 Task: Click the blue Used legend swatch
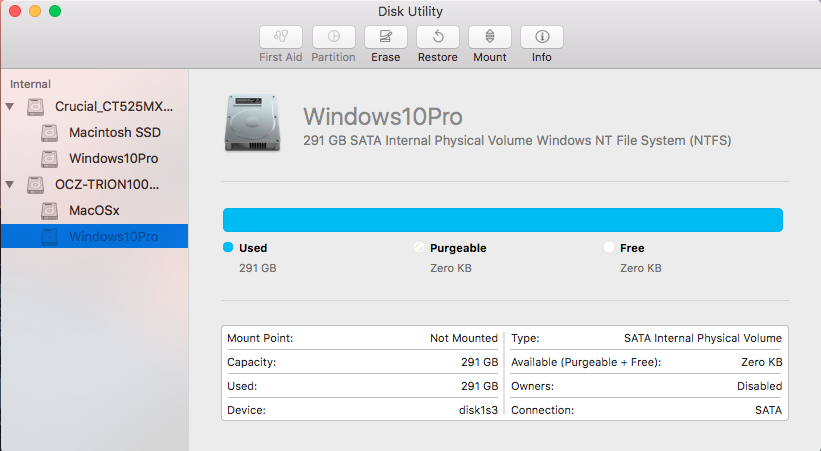(228, 247)
